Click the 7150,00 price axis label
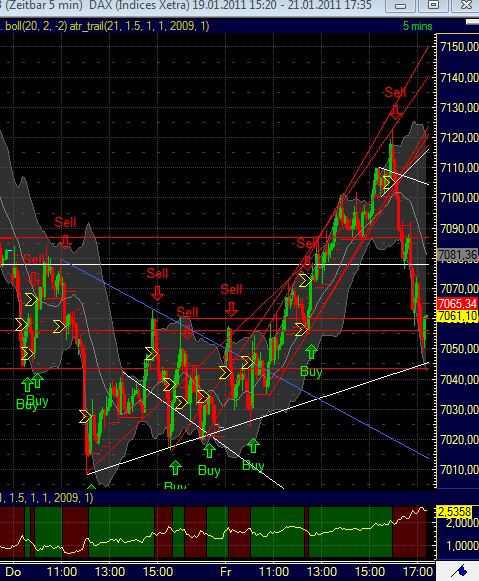 (459, 47)
